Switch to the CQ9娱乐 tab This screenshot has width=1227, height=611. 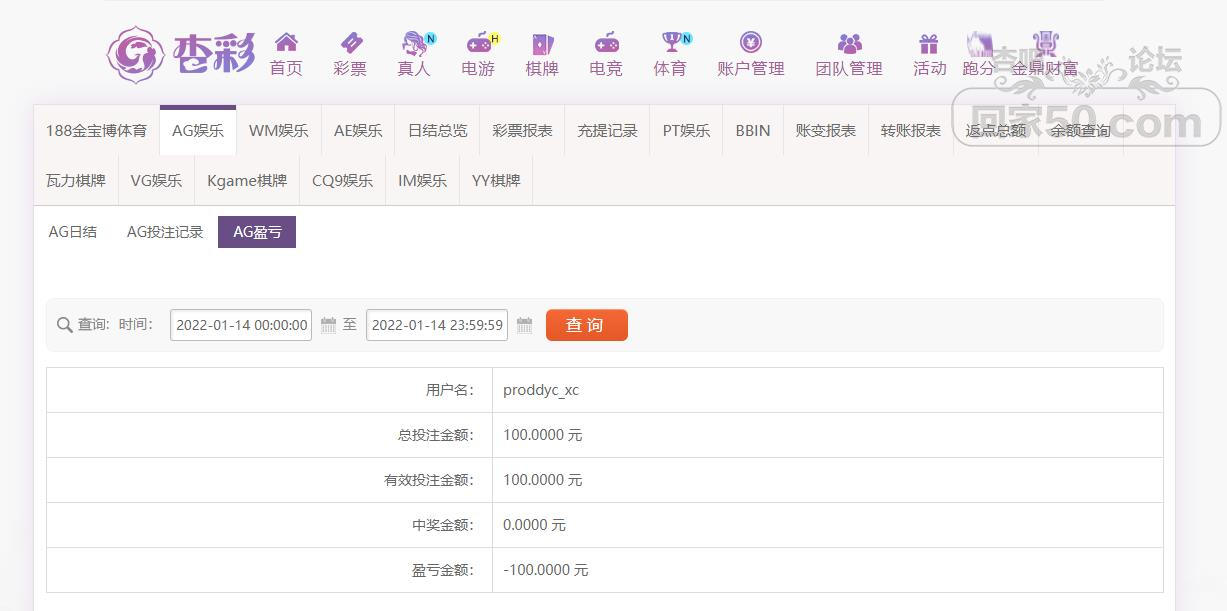click(342, 181)
